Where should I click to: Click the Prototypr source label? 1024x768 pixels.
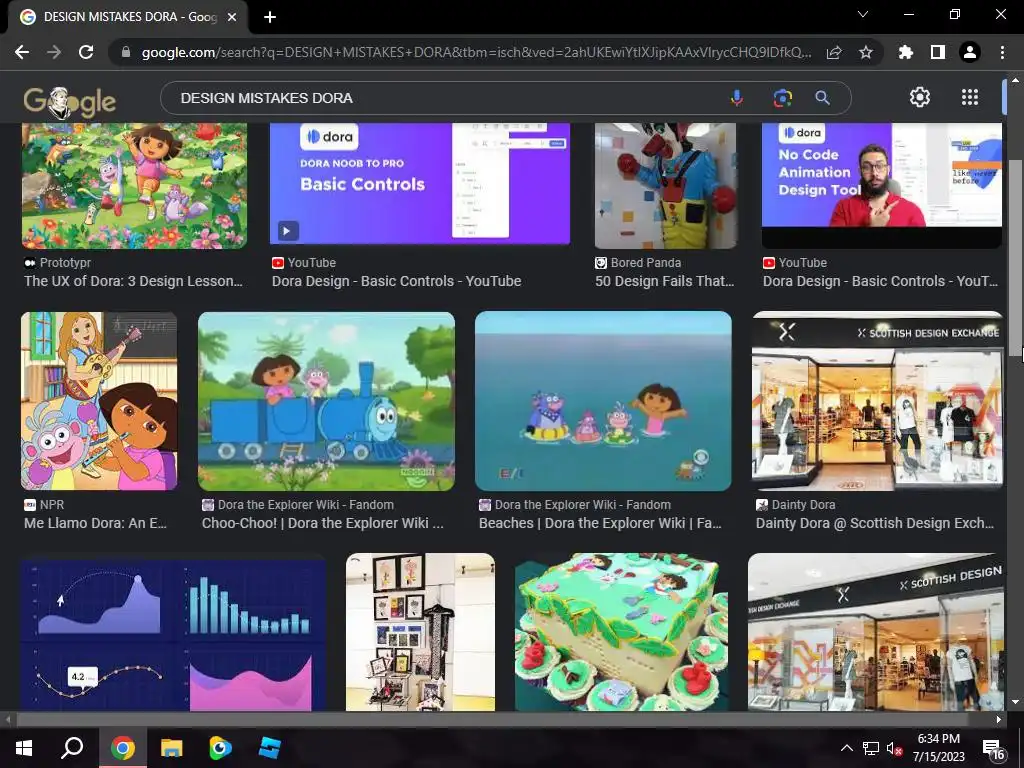(x=65, y=263)
